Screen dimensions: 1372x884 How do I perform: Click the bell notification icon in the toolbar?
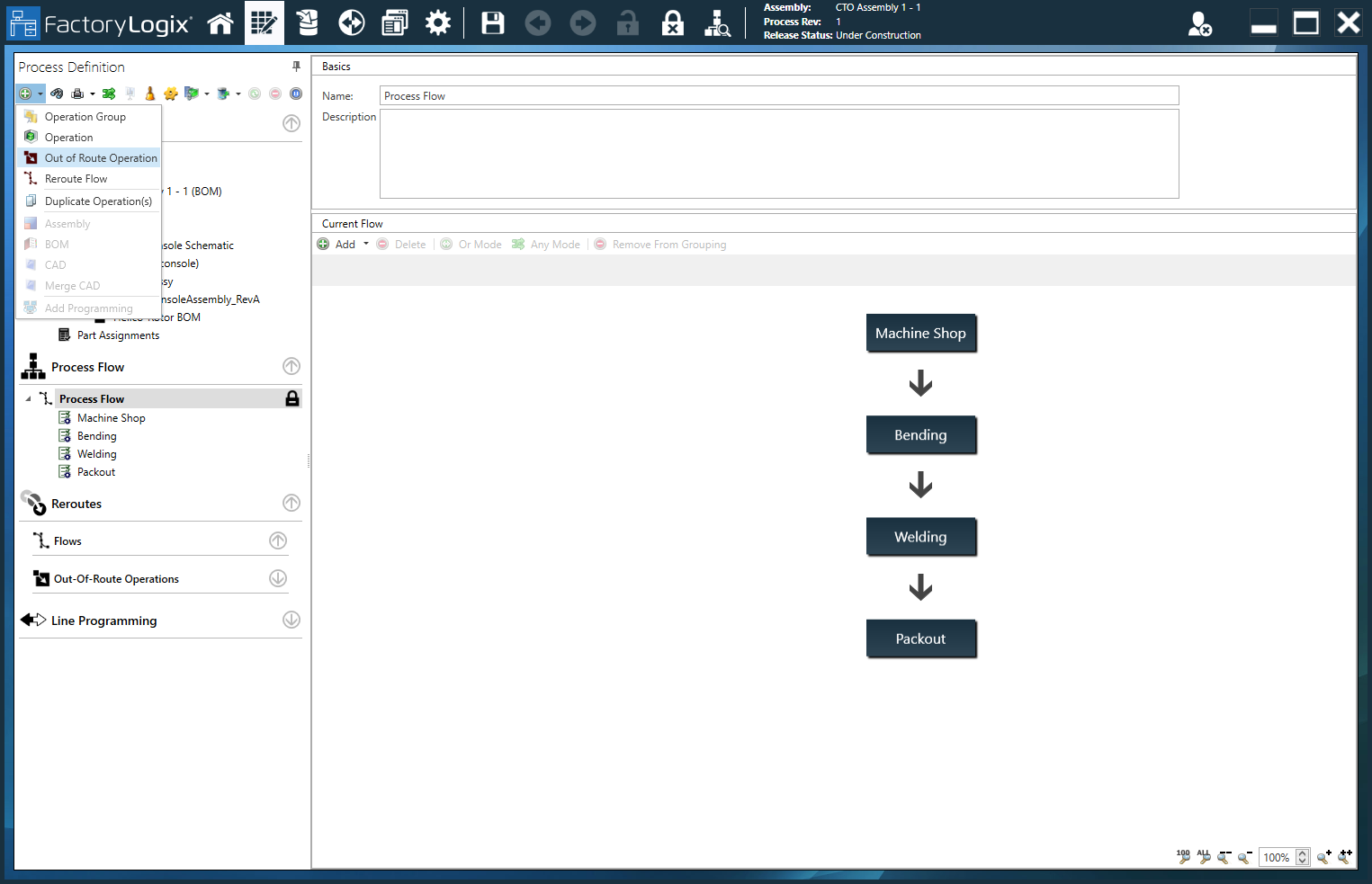click(x=149, y=93)
